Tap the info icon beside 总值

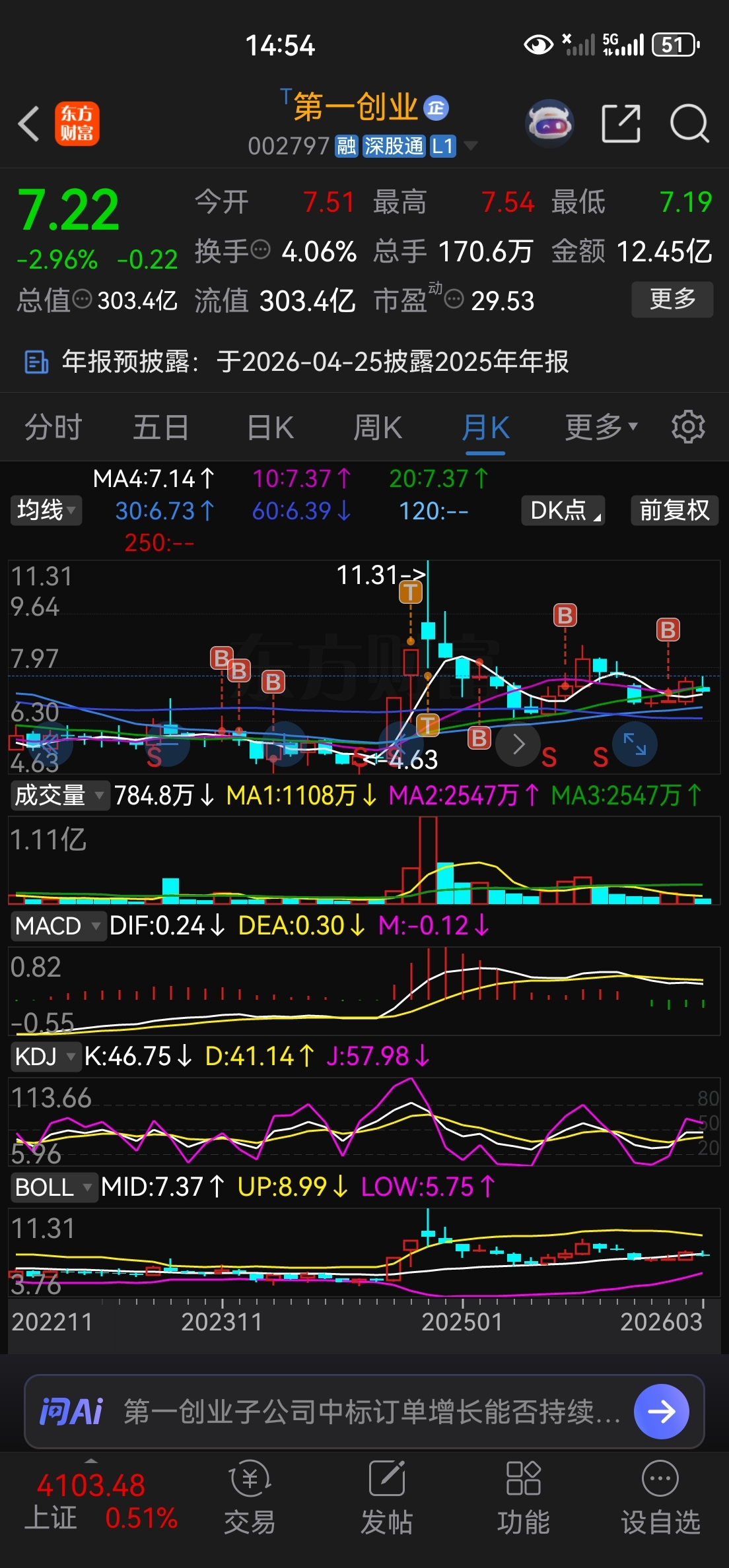(x=82, y=299)
